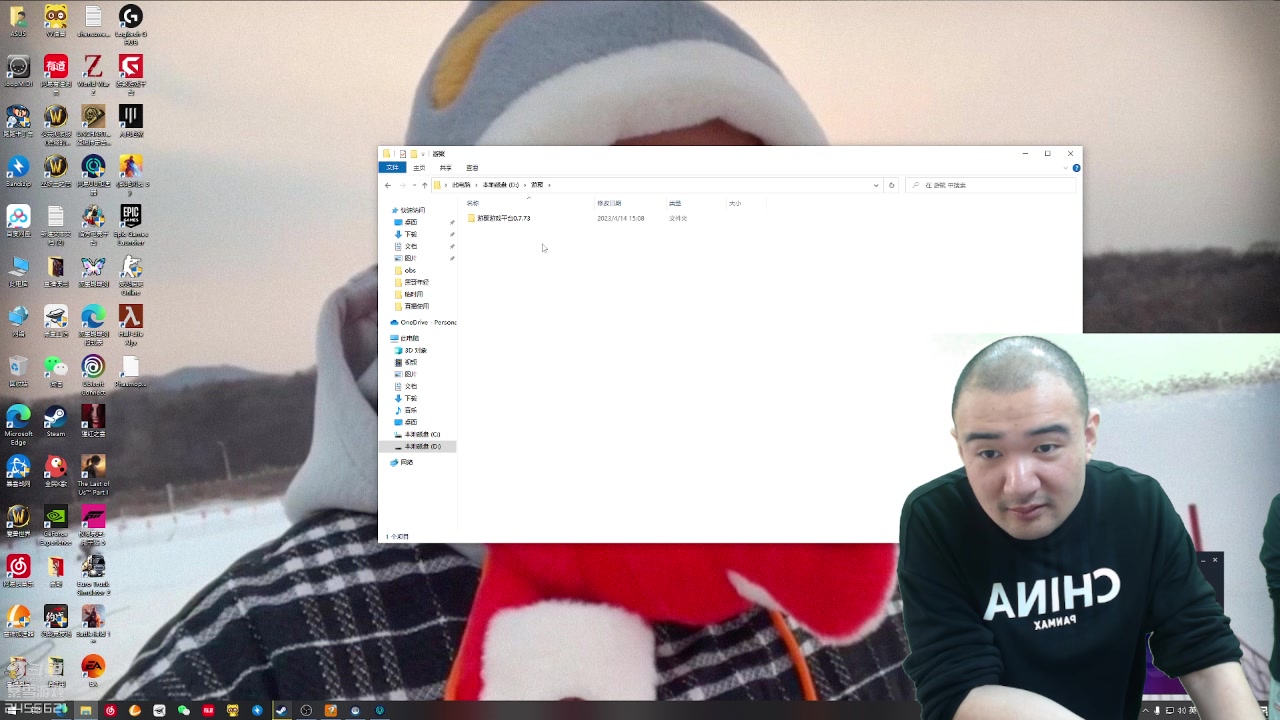
Task: Select the Recycle Bin desktop icon
Action: pyautogui.click(x=18, y=371)
